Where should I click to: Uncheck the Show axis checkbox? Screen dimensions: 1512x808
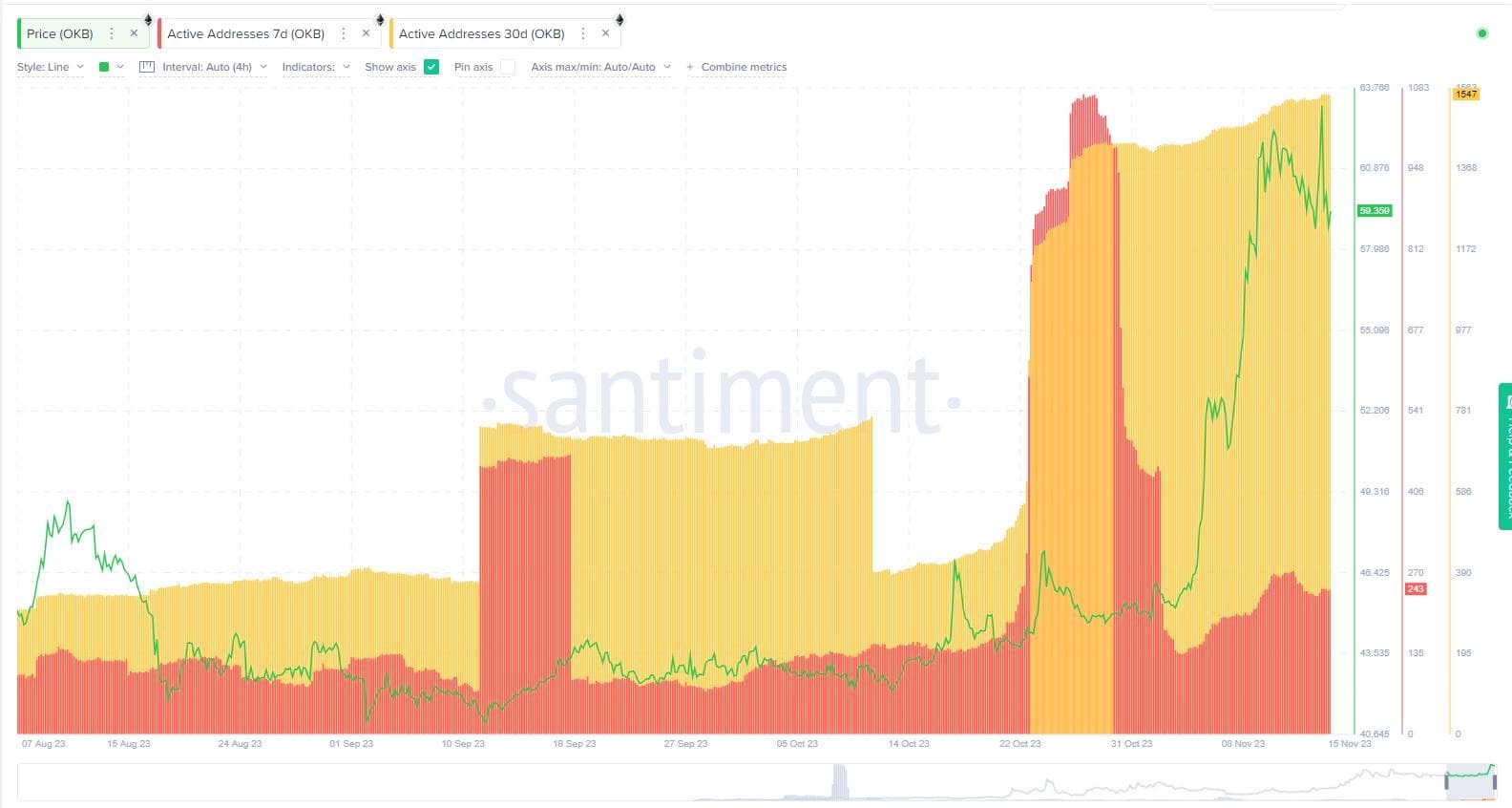click(x=431, y=67)
